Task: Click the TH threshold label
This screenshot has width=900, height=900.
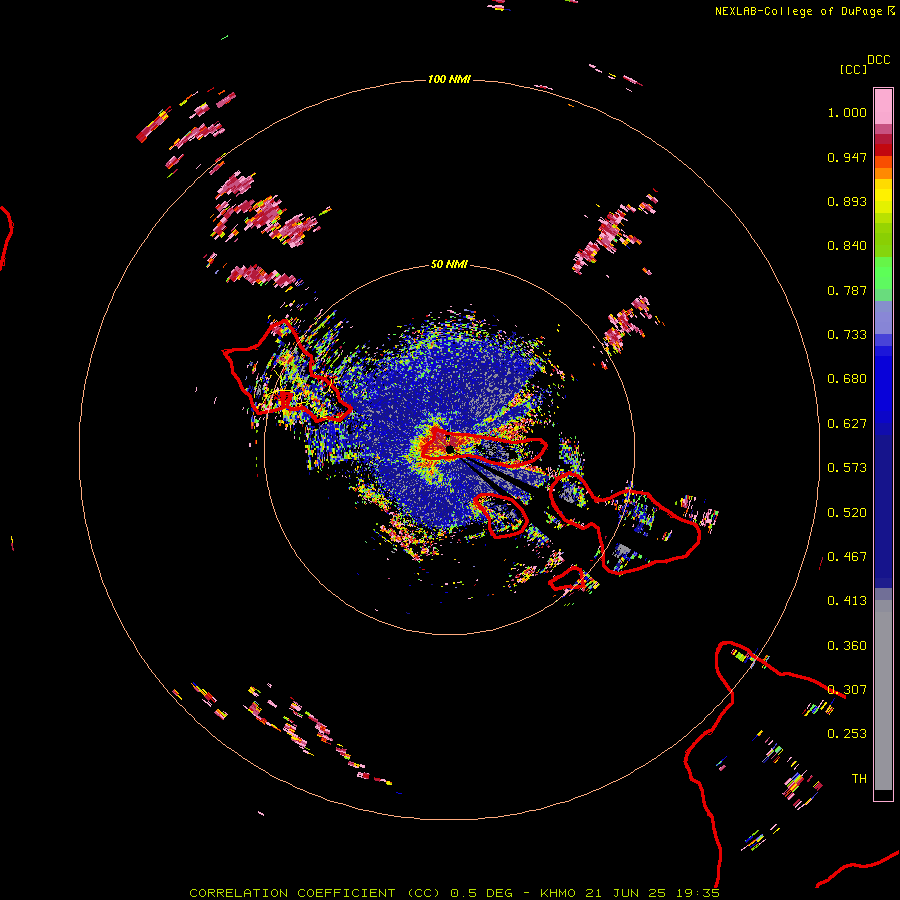Action: coord(859,779)
